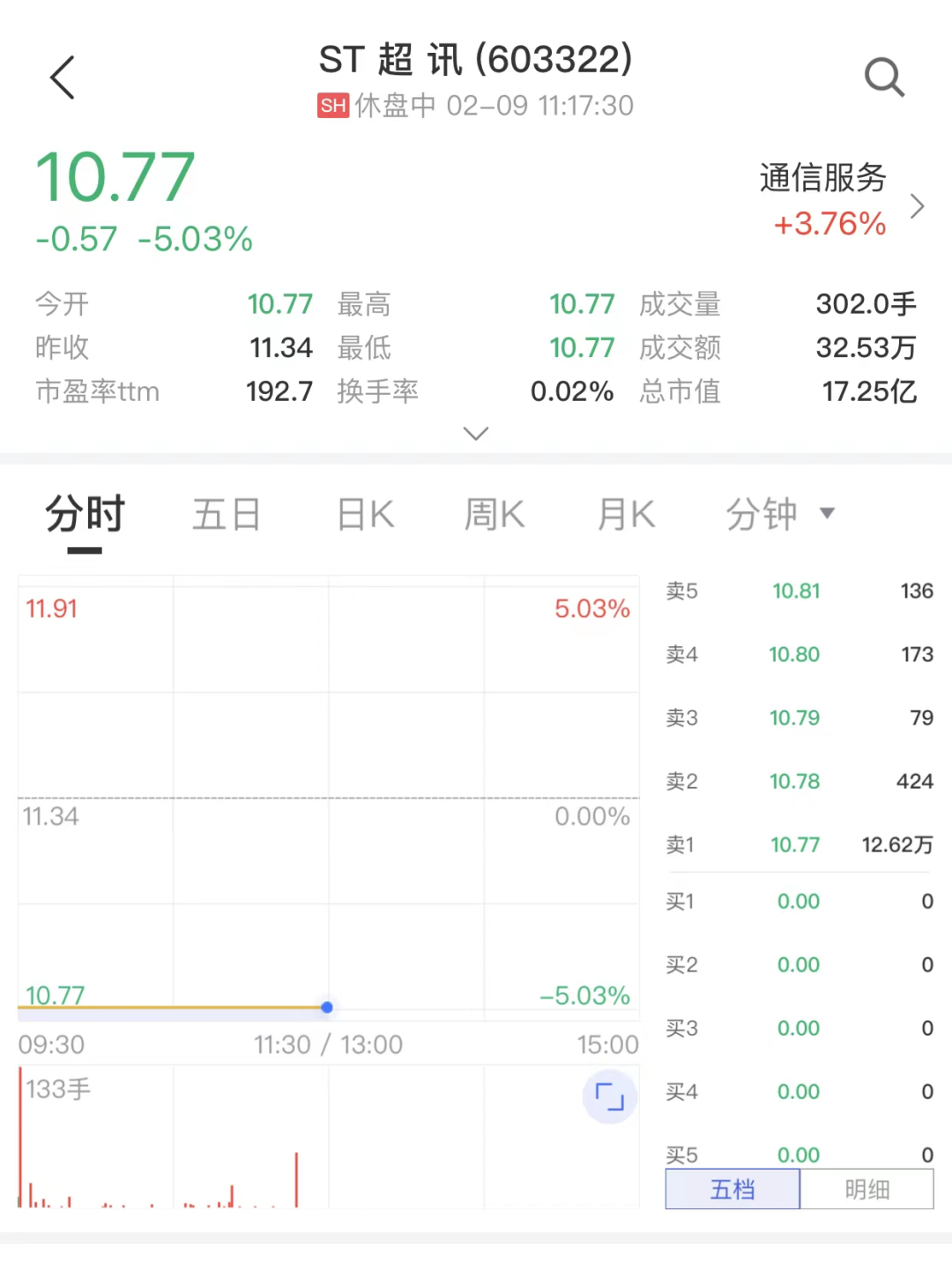Select the 买2 row label
Screen dimensions: 952x1263
(x=681, y=964)
